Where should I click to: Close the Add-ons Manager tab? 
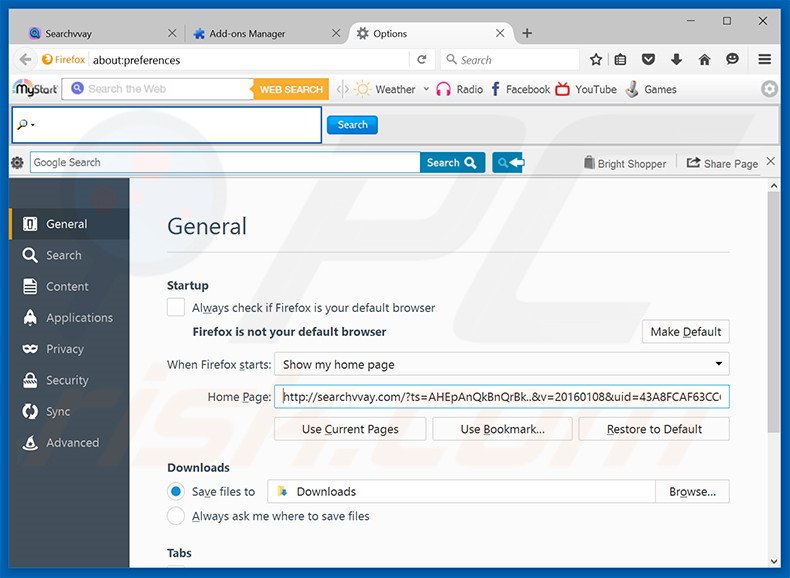[336, 33]
